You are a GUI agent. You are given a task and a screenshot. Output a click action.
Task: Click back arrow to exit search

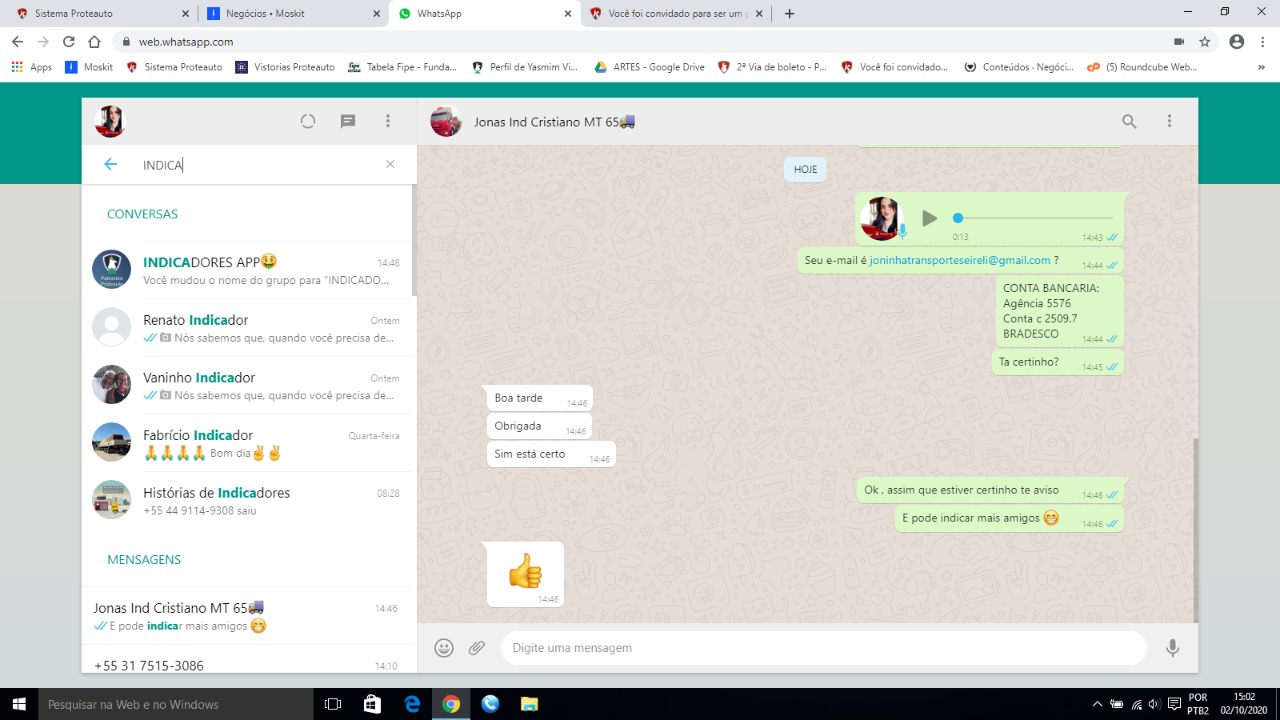111,164
